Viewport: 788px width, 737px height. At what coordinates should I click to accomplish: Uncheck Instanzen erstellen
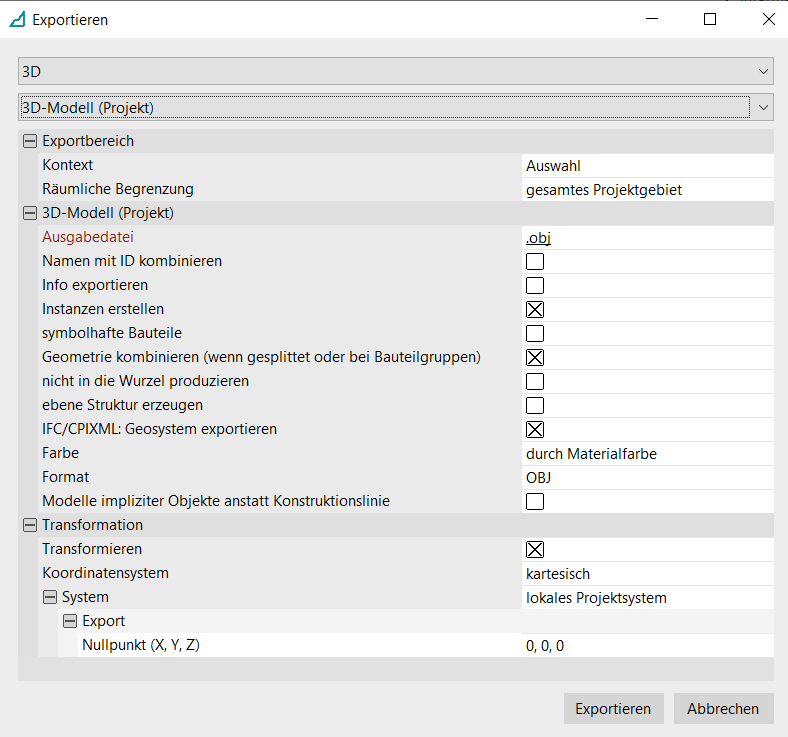pyautogui.click(x=535, y=310)
